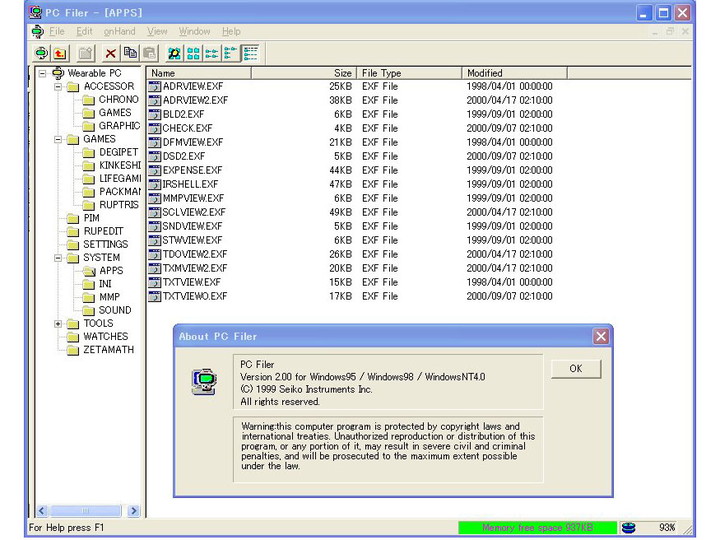Close the About PC Filer dialog

[601, 337]
